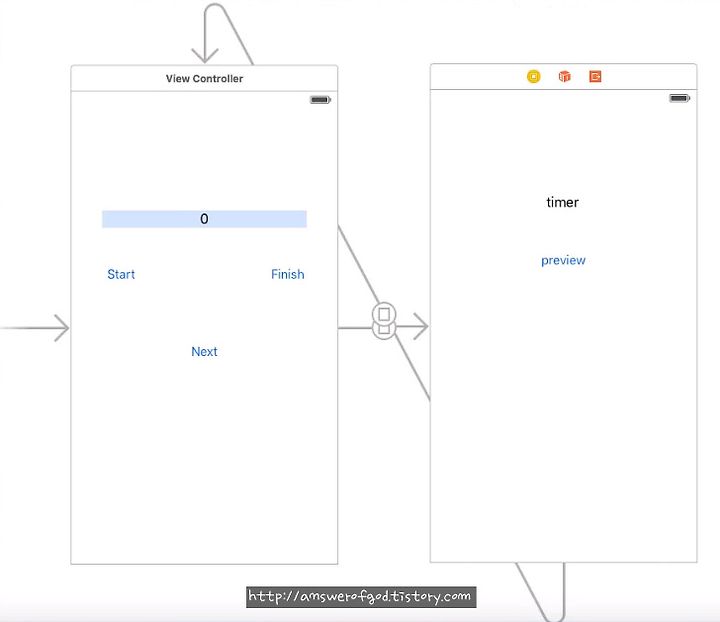Select the lower segue circle icon
The width and height of the screenshot is (720, 622).
[x=384, y=332]
